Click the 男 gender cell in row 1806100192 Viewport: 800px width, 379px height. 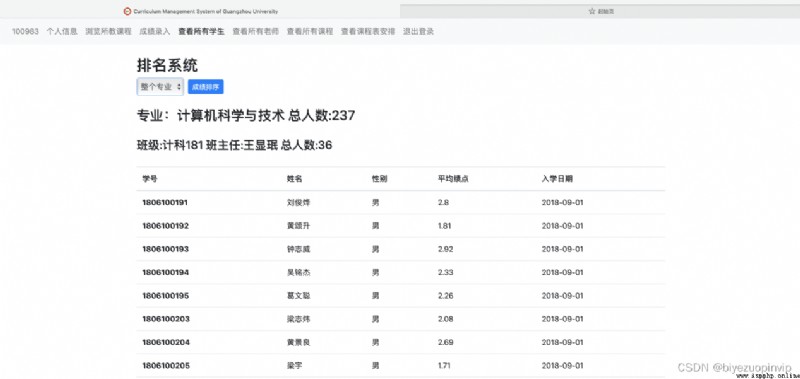pyautogui.click(x=376, y=226)
